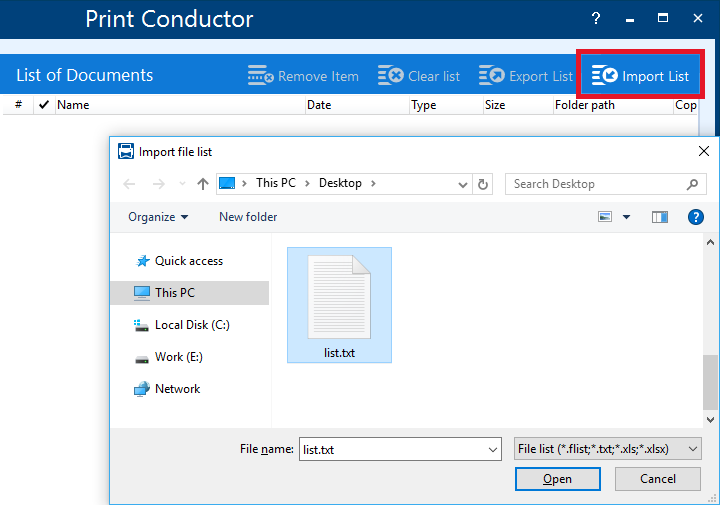Click the # column header
The height and width of the screenshot is (505, 720).
(x=18, y=105)
